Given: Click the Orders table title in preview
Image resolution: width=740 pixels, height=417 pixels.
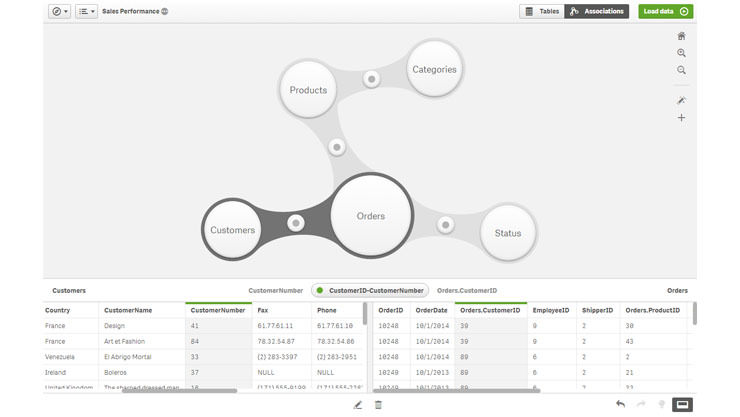Looking at the screenshot, I should [x=677, y=291].
